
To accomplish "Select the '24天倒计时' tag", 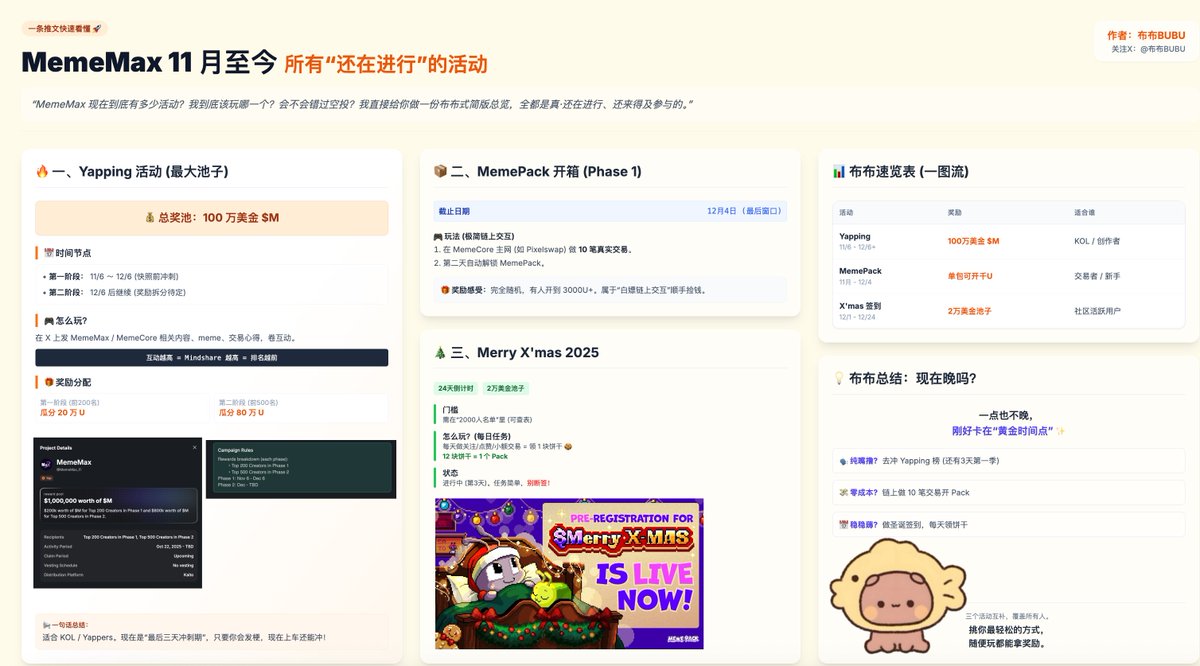I will [x=456, y=388].
